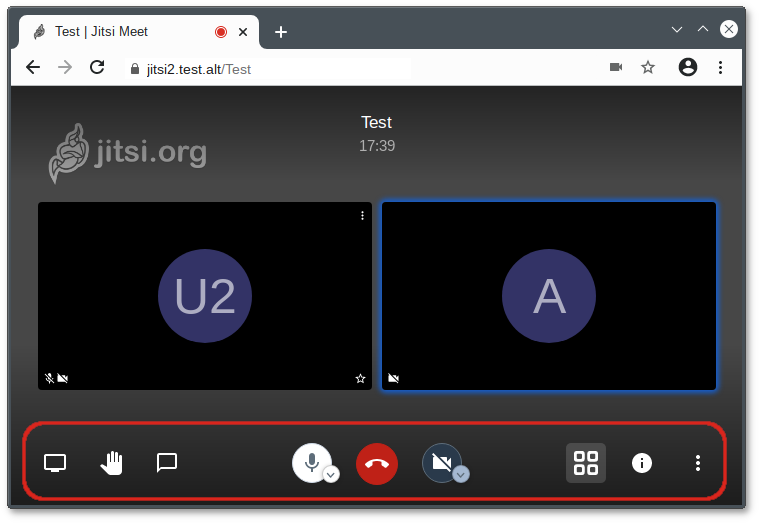Image resolution: width=759 pixels, height=523 pixels.
Task: Toggle tile view layout
Action: pos(586,463)
